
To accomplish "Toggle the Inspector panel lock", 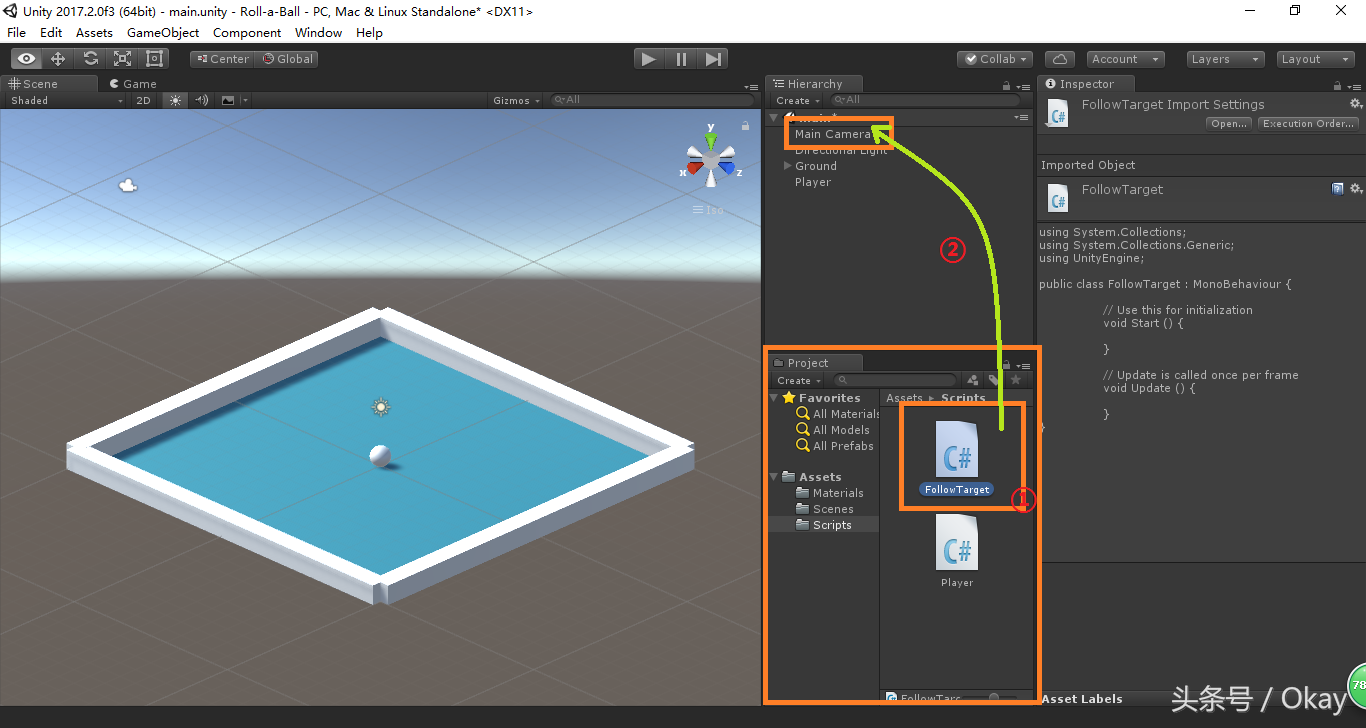I will tap(1339, 86).
